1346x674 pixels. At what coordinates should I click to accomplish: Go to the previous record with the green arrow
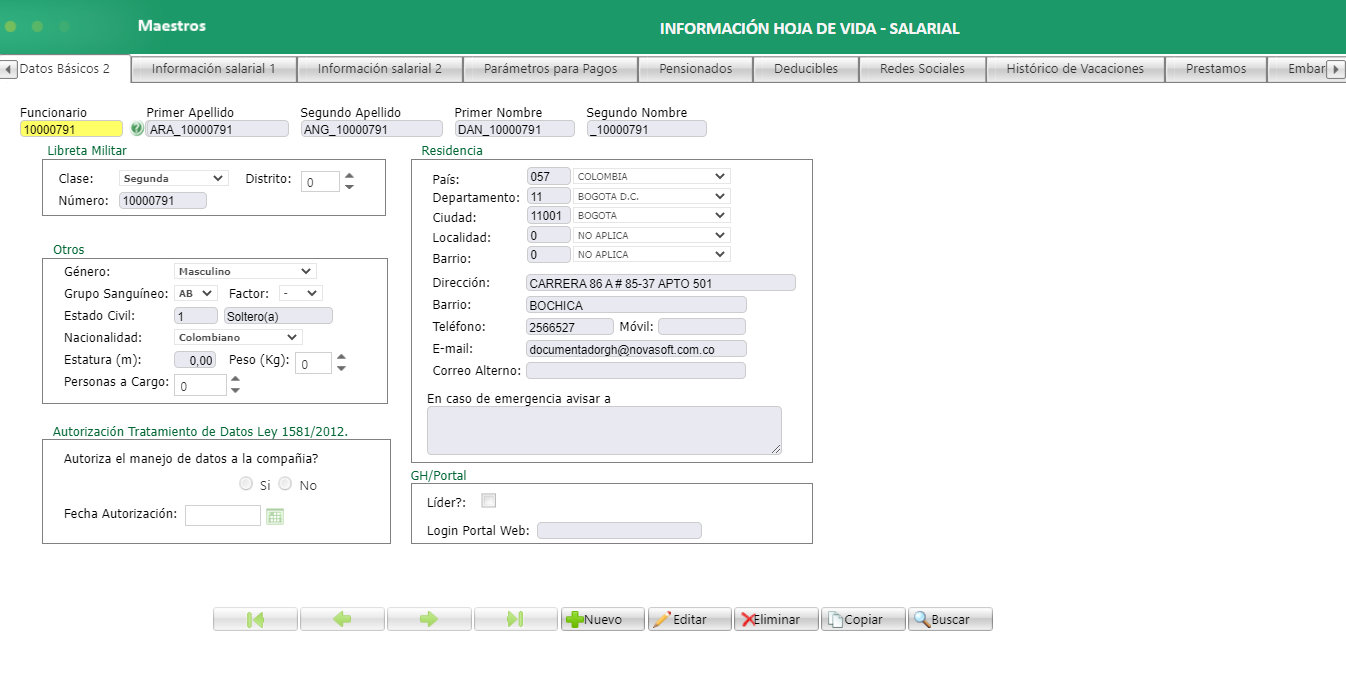click(341, 618)
